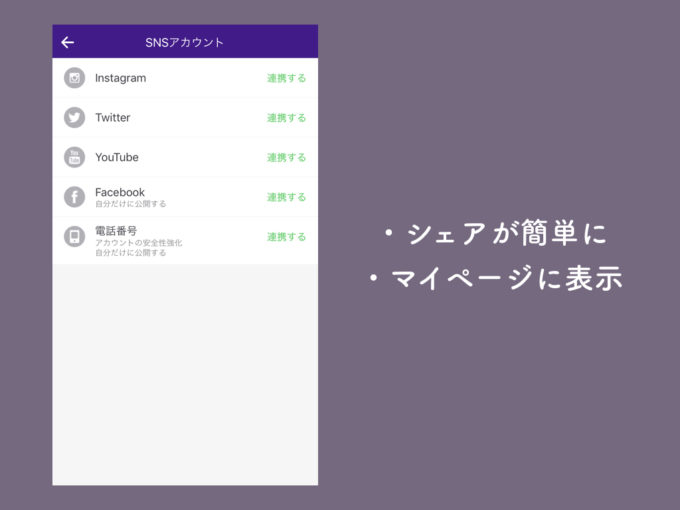Image resolution: width=680 pixels, height=510 pixels.
Task: Click the マイページに表示 caption
Action: click(x=496, y=278)
